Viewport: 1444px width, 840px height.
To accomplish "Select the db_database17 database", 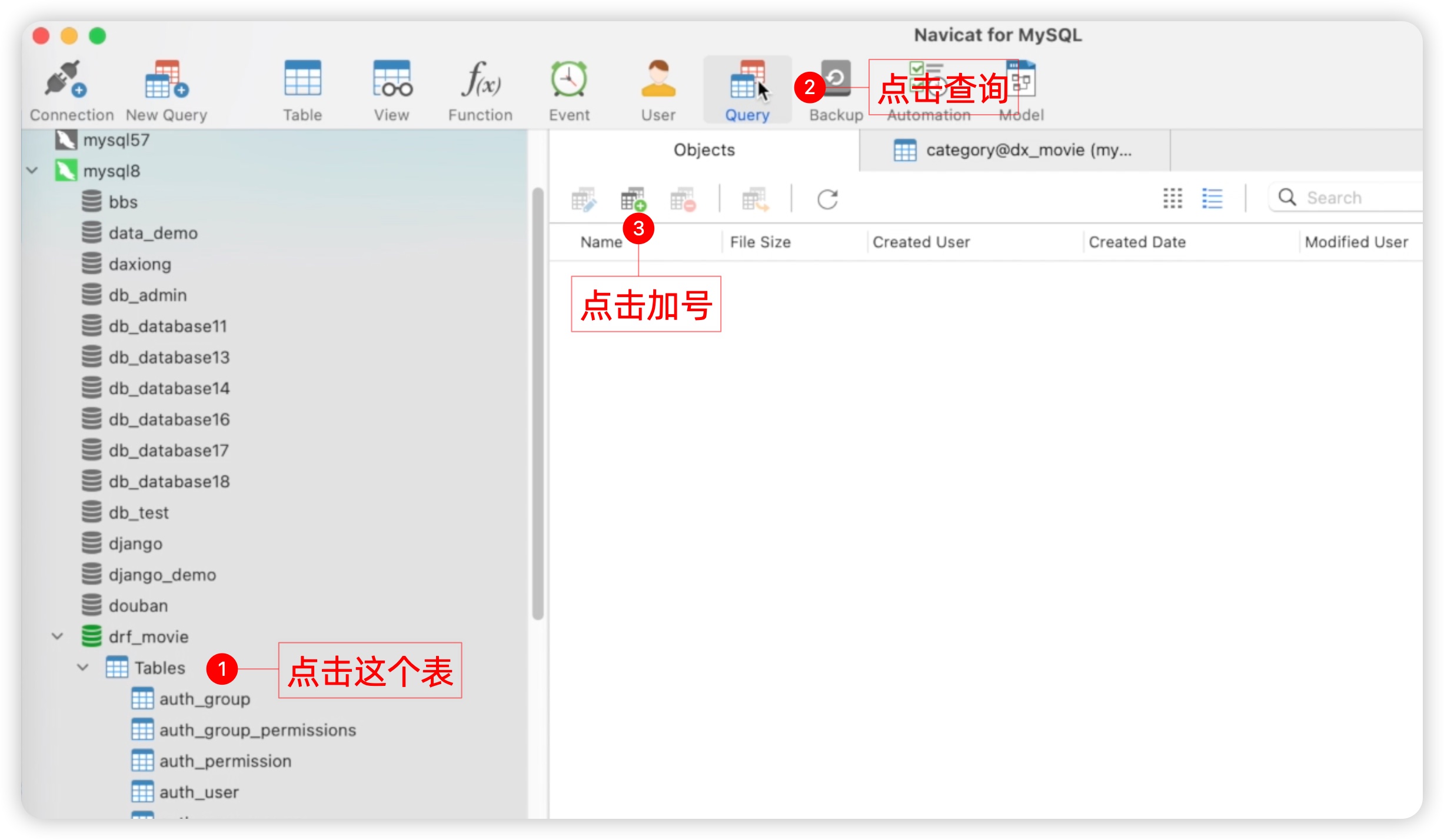I will [x=155, y=451].
